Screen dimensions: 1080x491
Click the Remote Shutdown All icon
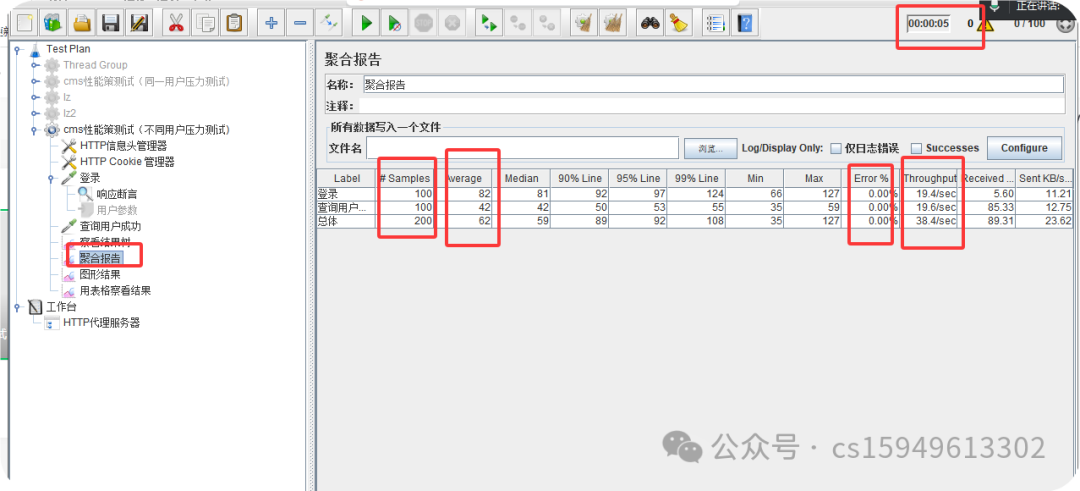547,23
